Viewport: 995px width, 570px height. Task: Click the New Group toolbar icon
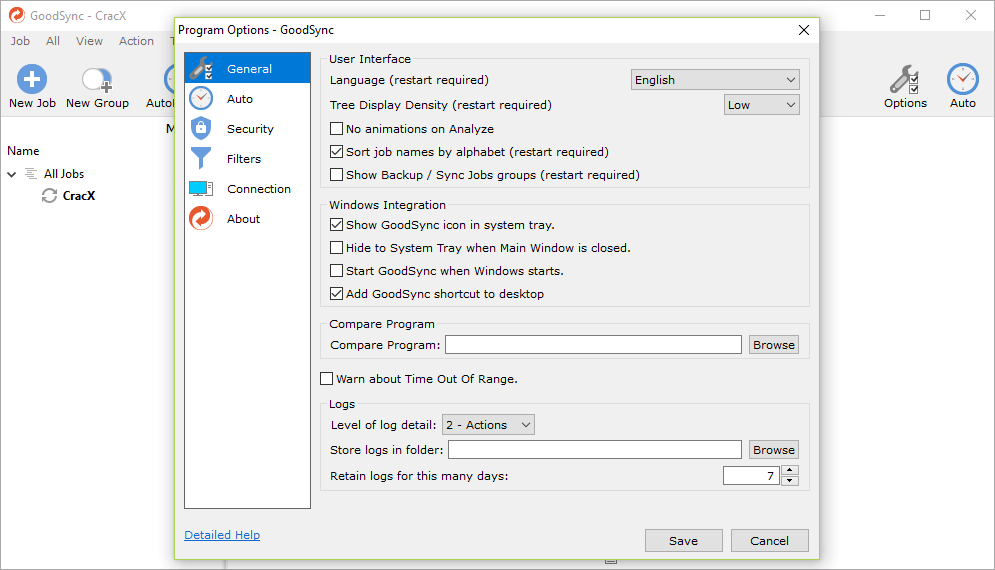pos(97,80)
